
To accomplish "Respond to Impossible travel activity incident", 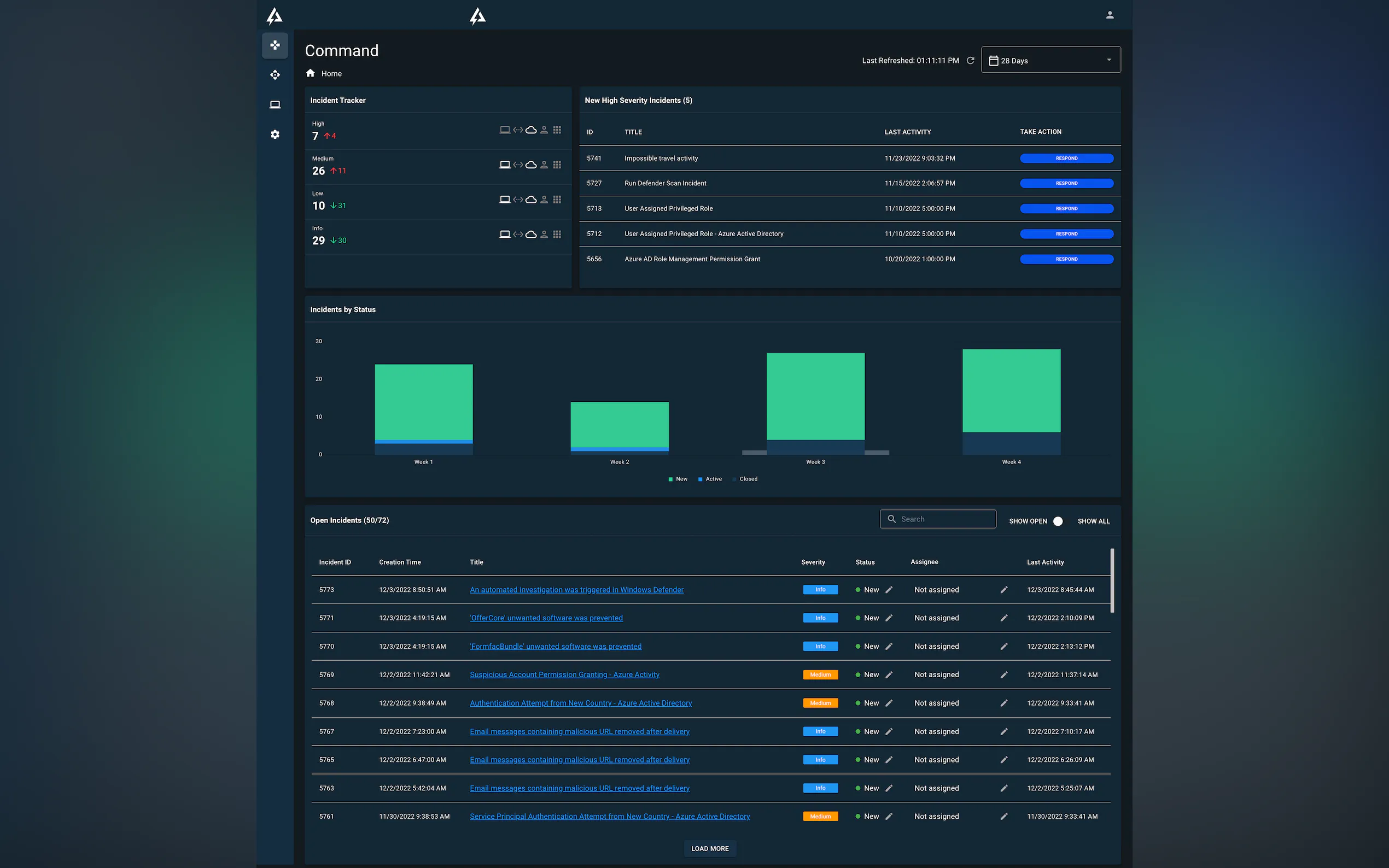I will pyautogui.click(x=1066, y=159).
